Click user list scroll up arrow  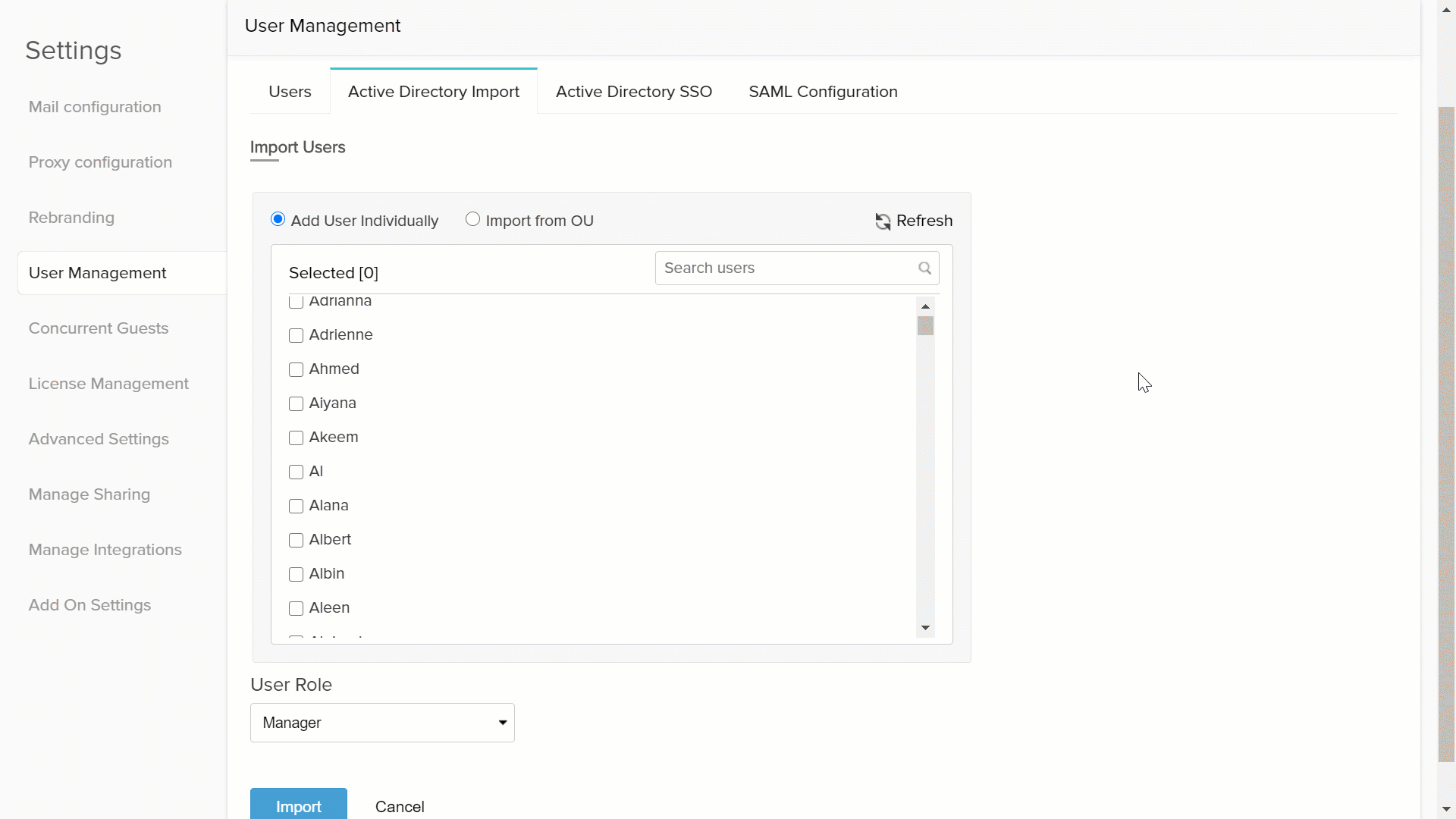925,306
